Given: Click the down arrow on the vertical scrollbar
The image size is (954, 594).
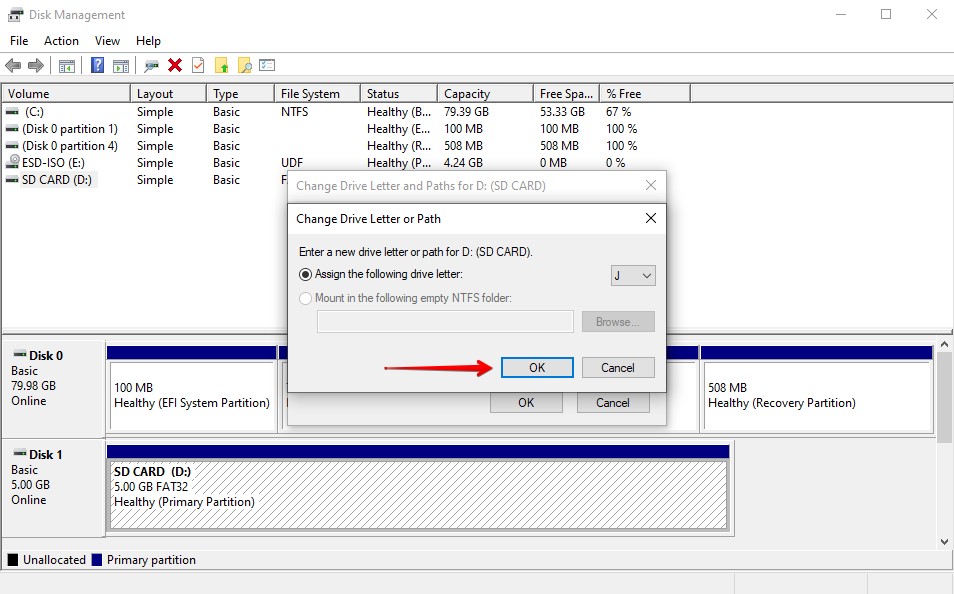Looking at the screenshot, I should pos(944,541).
